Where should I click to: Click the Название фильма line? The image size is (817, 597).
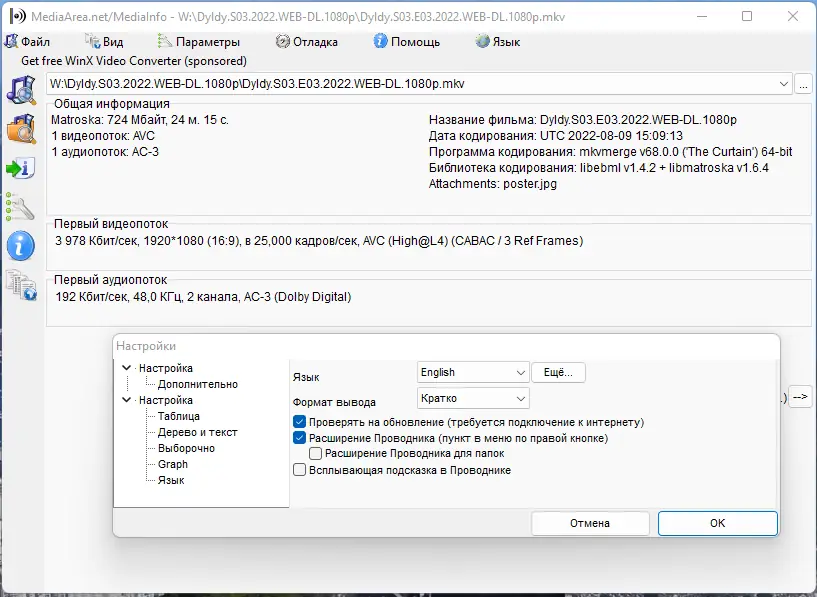coord(583,120)
